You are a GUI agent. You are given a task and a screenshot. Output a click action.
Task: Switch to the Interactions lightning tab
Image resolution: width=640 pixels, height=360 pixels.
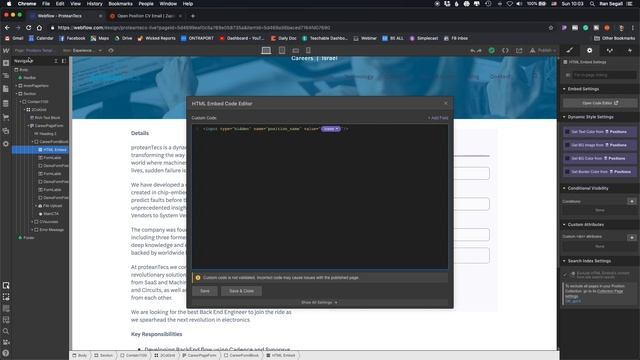tap(629, 50)
